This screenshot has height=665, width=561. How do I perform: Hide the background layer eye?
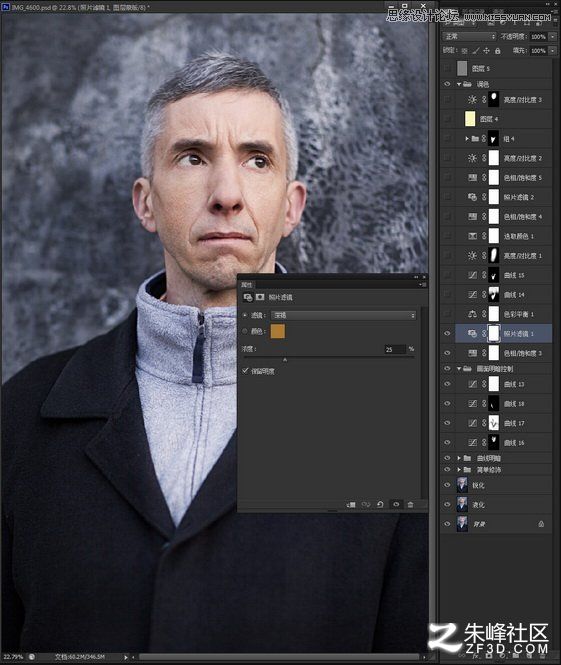[x=447, y=524]
